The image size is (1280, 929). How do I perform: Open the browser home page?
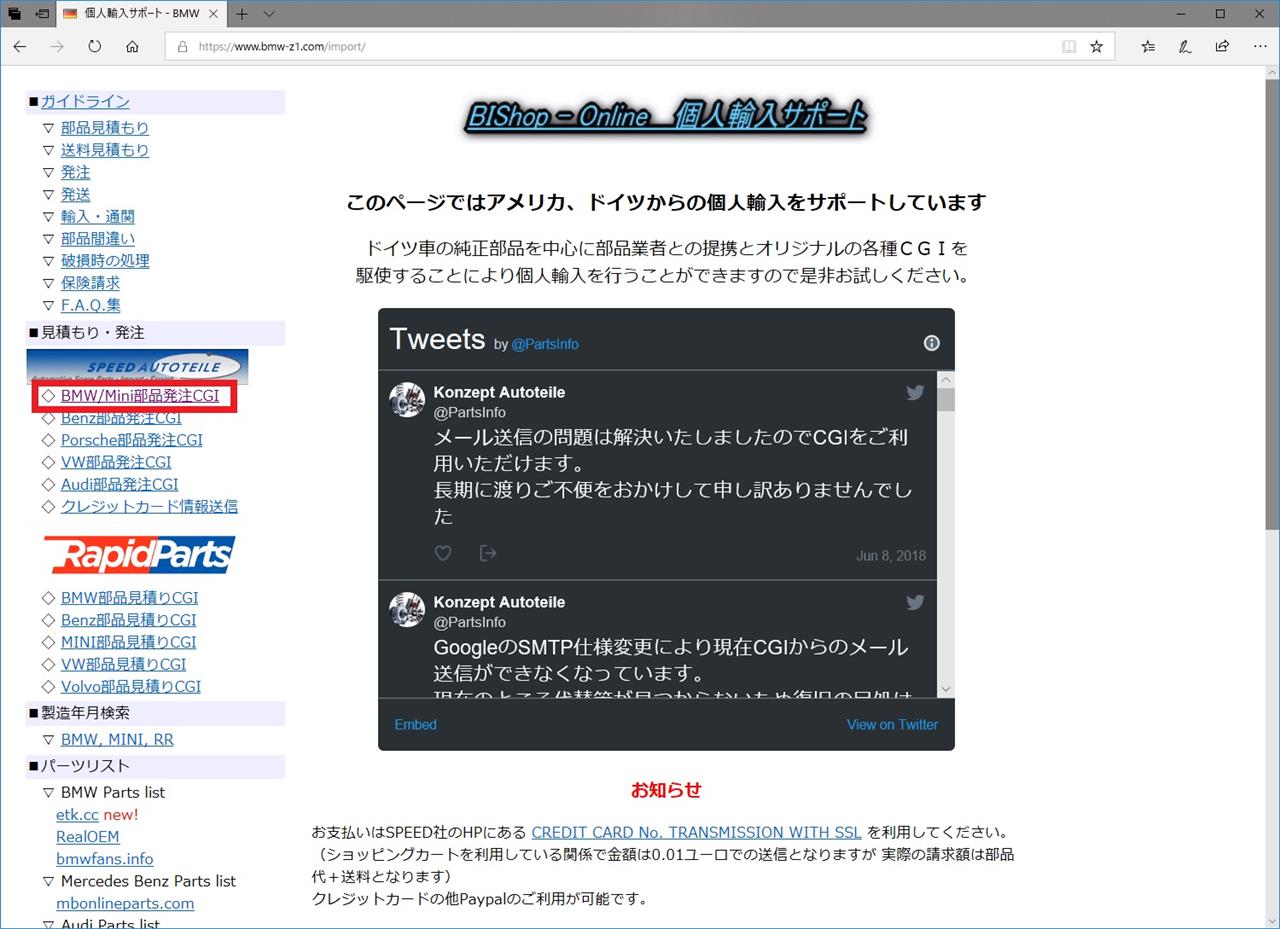[x=132, y=46]
